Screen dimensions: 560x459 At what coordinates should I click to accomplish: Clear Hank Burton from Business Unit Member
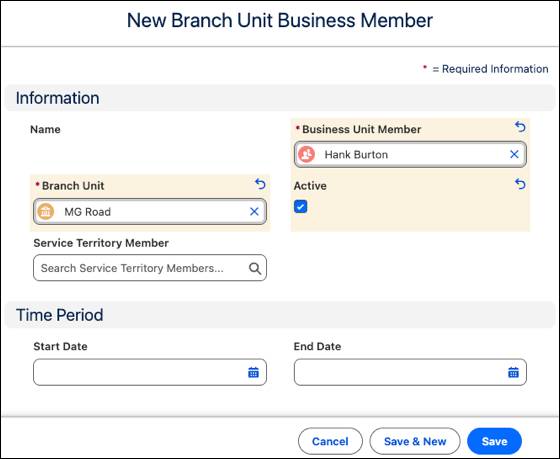point(514,154)
